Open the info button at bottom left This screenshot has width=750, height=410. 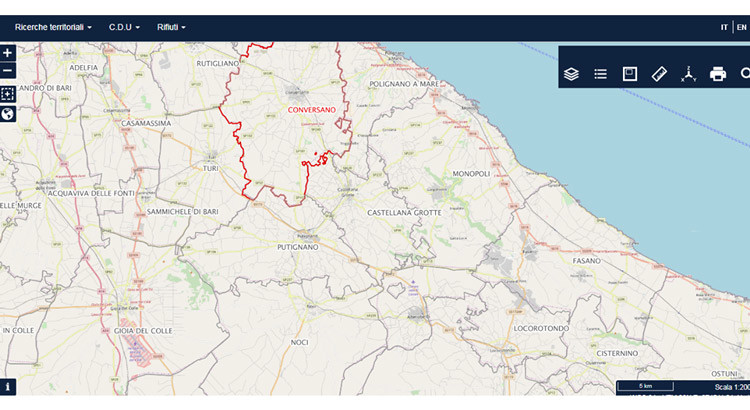pyautogui.click(x=8, y=386)
